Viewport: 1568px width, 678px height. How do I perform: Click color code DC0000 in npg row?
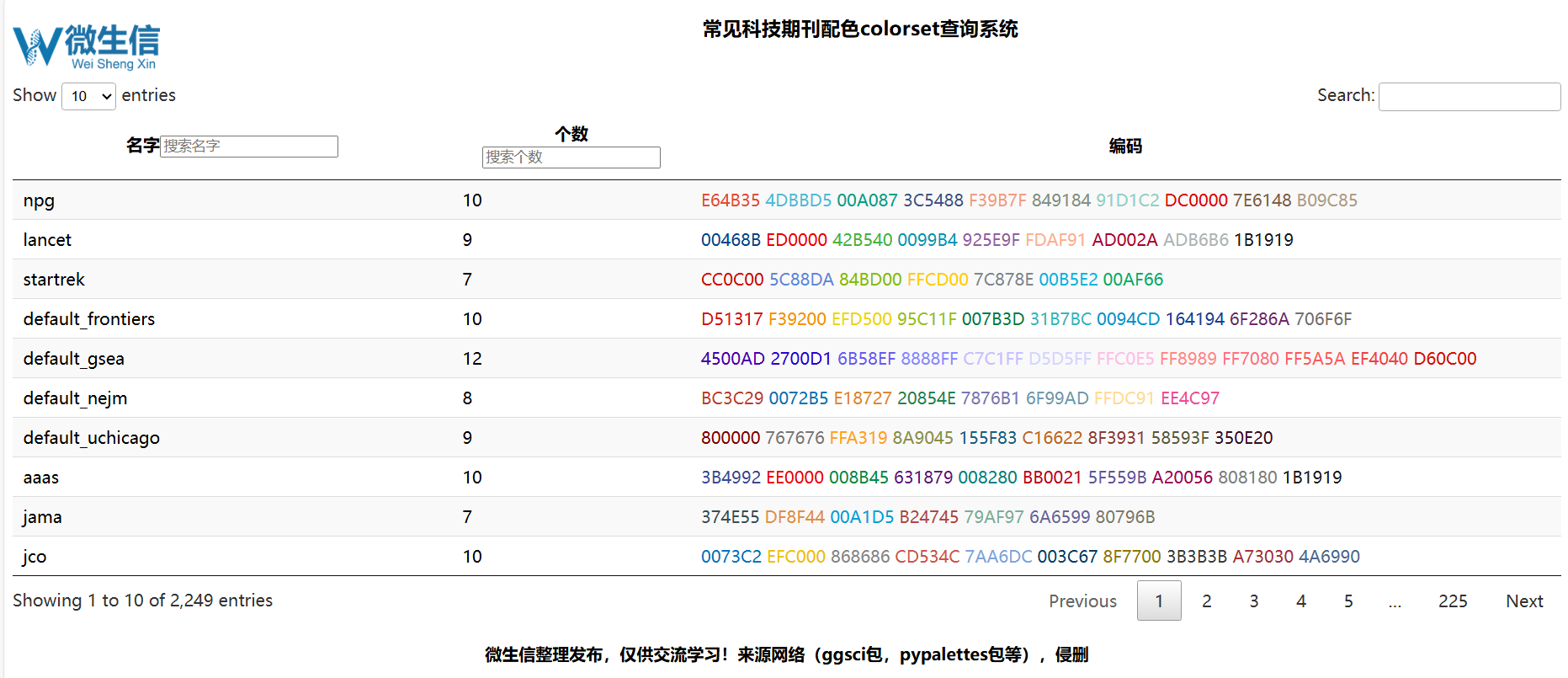(x=1196, y=200)
